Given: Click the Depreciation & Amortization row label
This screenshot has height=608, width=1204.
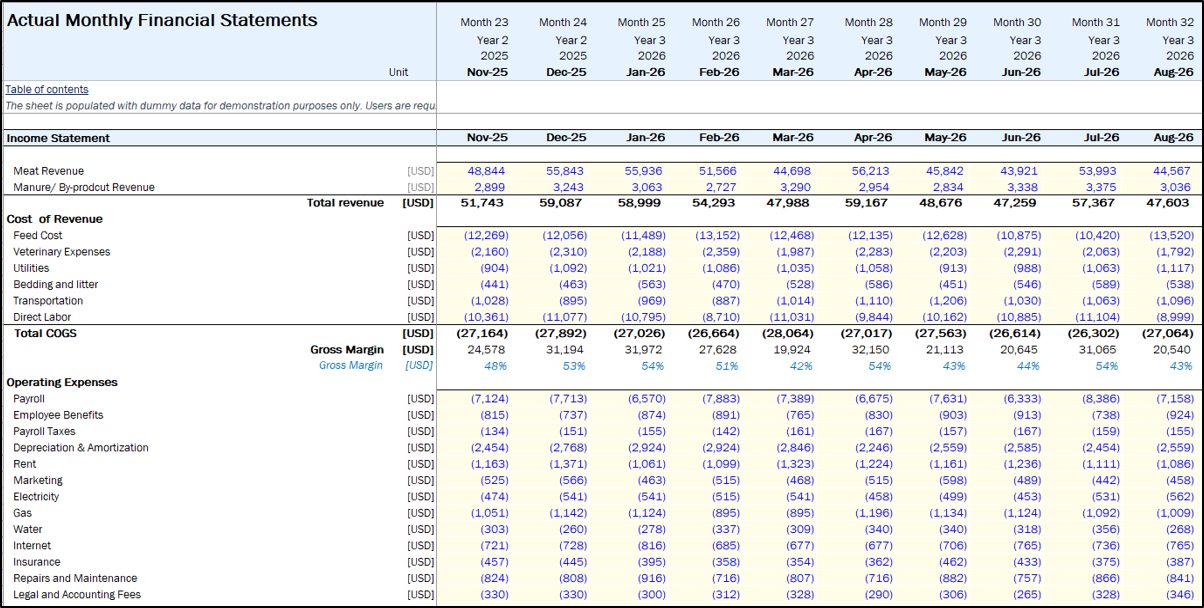Looking at the screenshot, I should coord(81,448).
